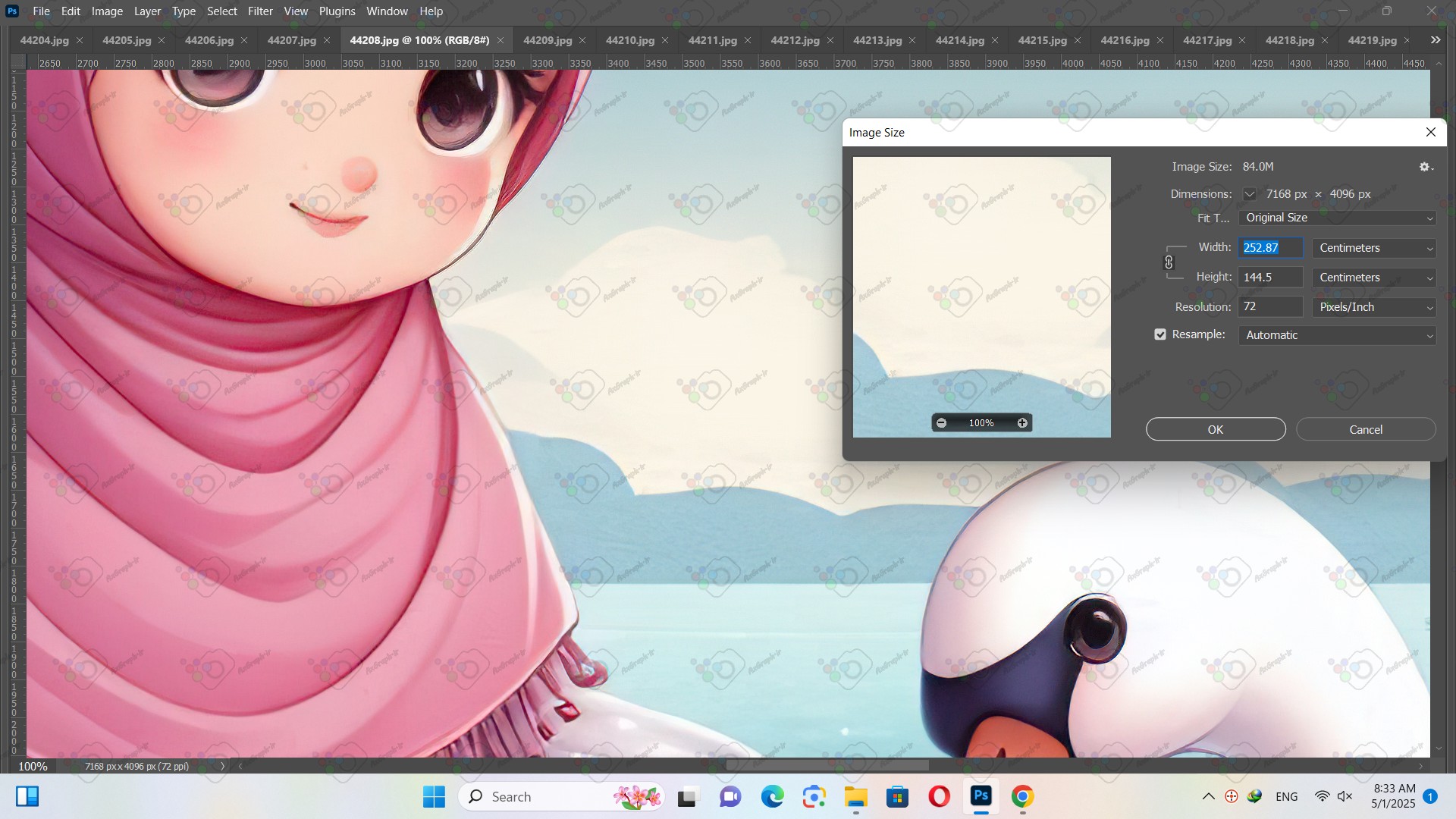Screen dimensions: 1456x819
Task: Close the 44215.jpg tab
Action: click(1078, 40)
